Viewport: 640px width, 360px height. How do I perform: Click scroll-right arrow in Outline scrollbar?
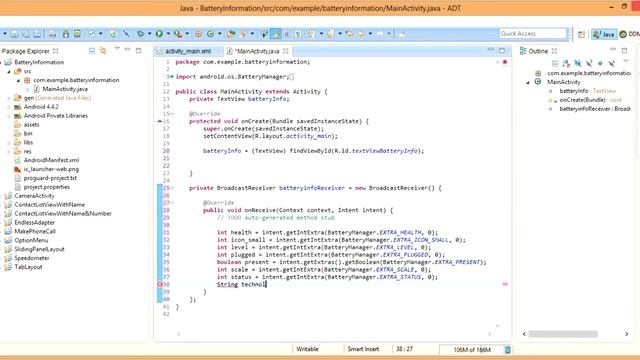coord(627,334)
